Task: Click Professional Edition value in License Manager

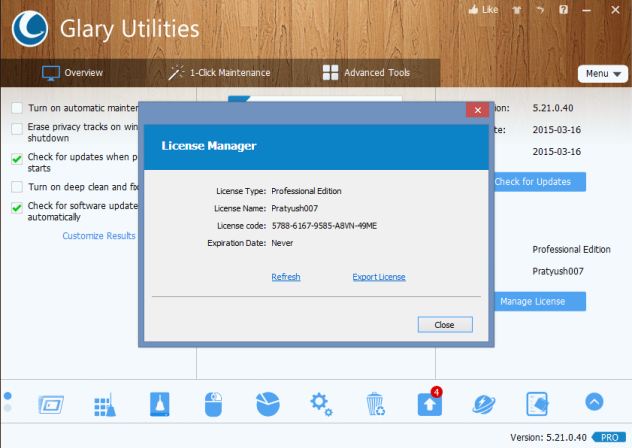Action: (x=306, y=191)
